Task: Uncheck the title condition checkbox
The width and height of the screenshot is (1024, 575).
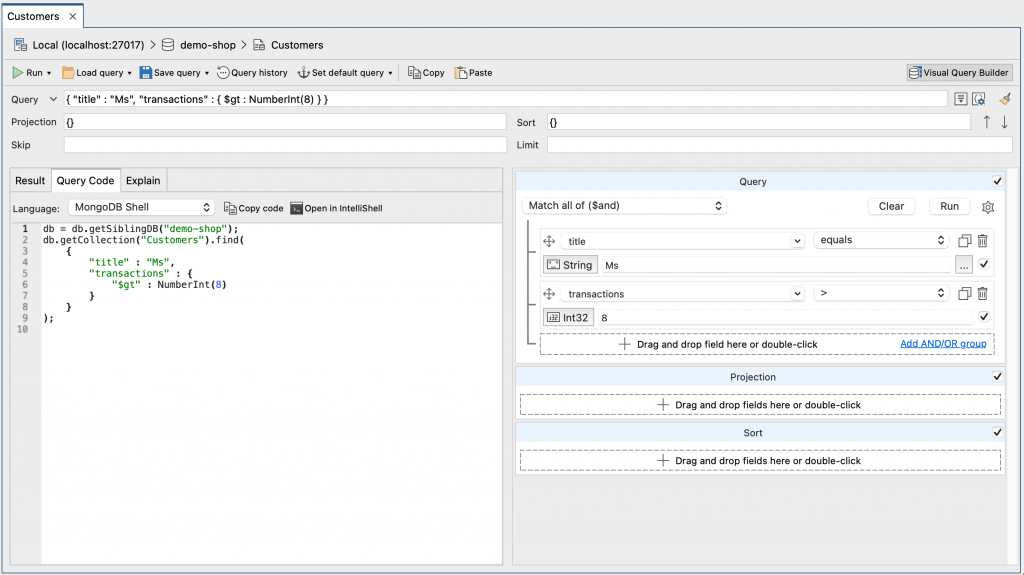Action: [x=984, y=265]
